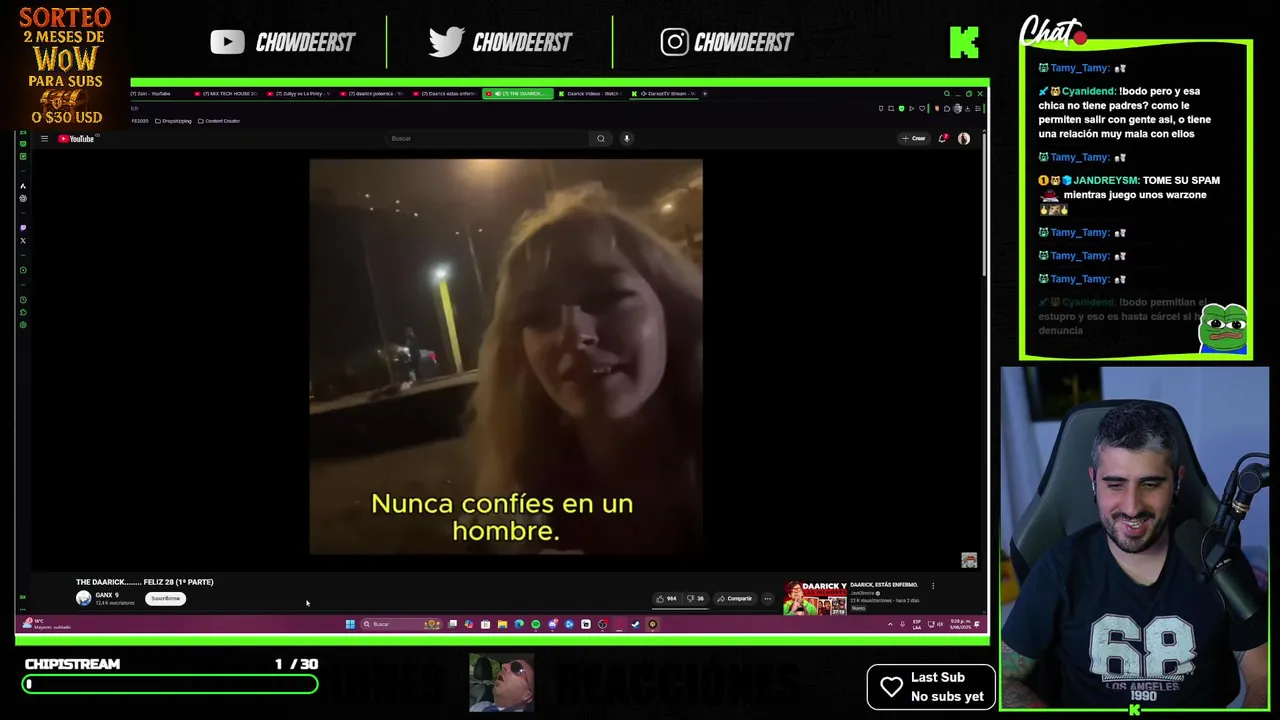Screen dimensions: 1280x720
Task: Switch to the DarealTV Stream Kick tab
Action: [664, 94]
